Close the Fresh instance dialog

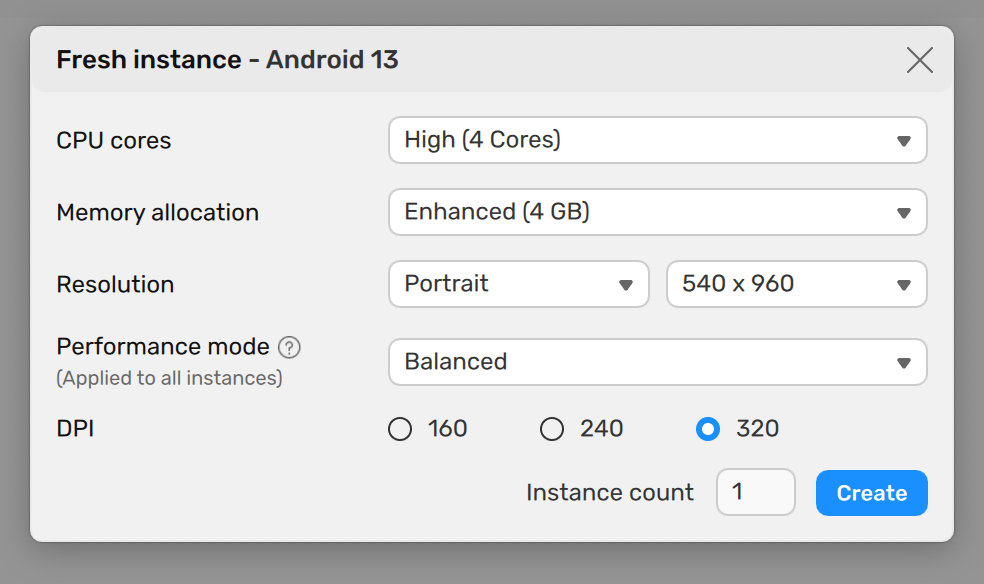(919, 60)
